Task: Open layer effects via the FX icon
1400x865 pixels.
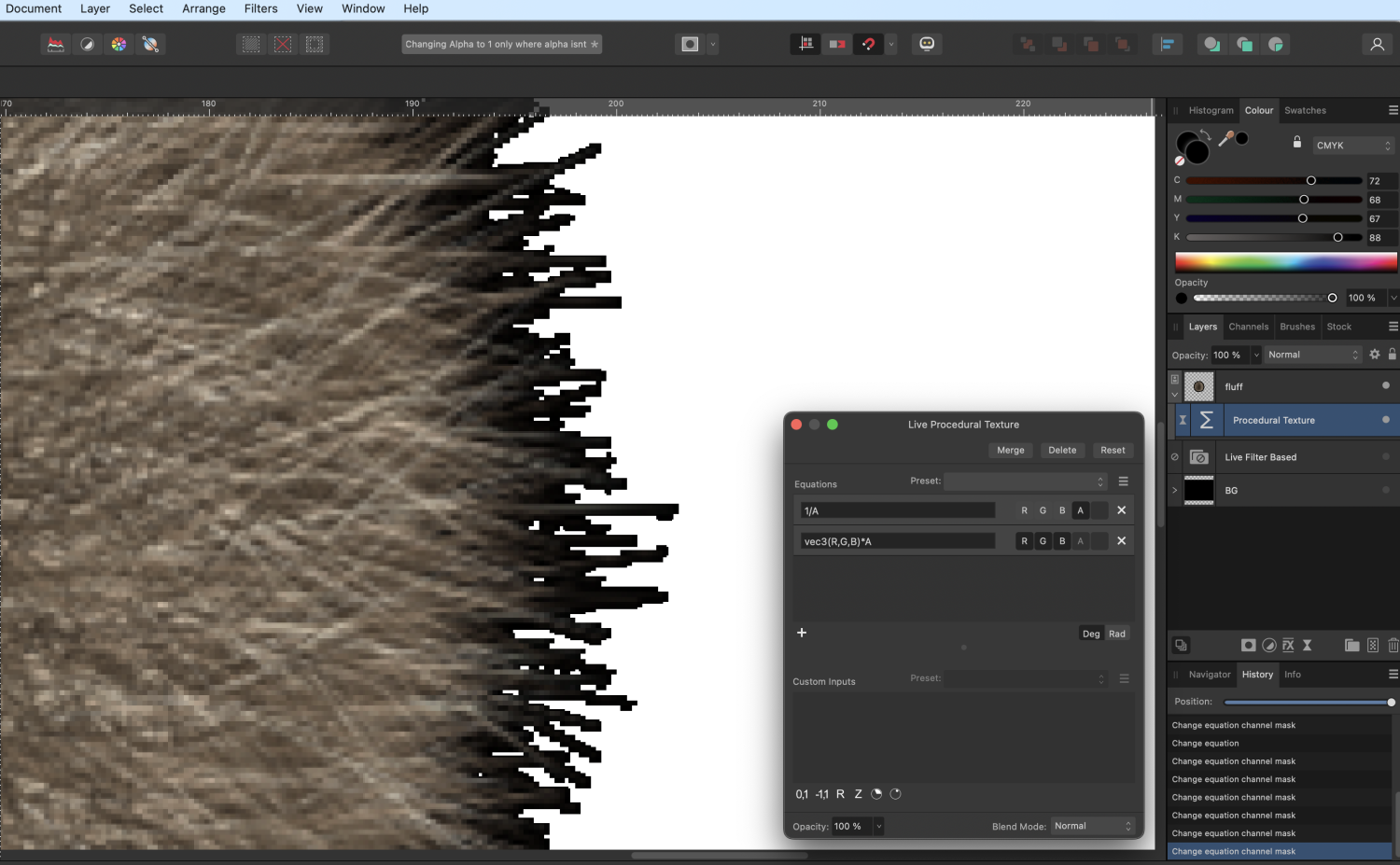Action: coord(1288,645)
